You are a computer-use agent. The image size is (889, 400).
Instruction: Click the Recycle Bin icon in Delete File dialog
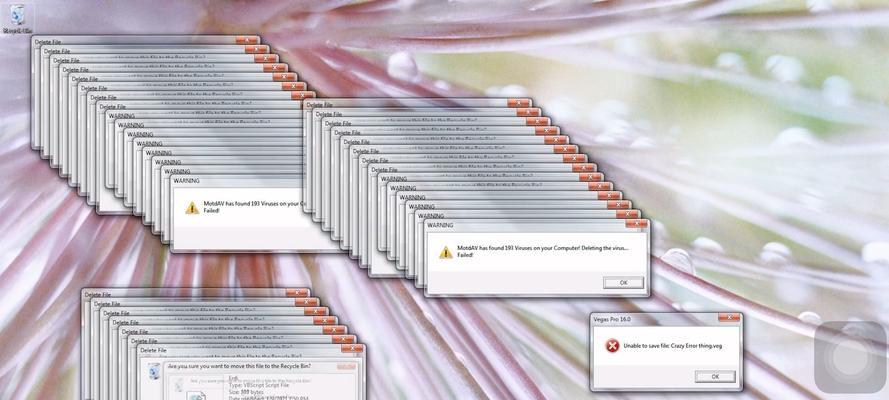tap(153, 372)
